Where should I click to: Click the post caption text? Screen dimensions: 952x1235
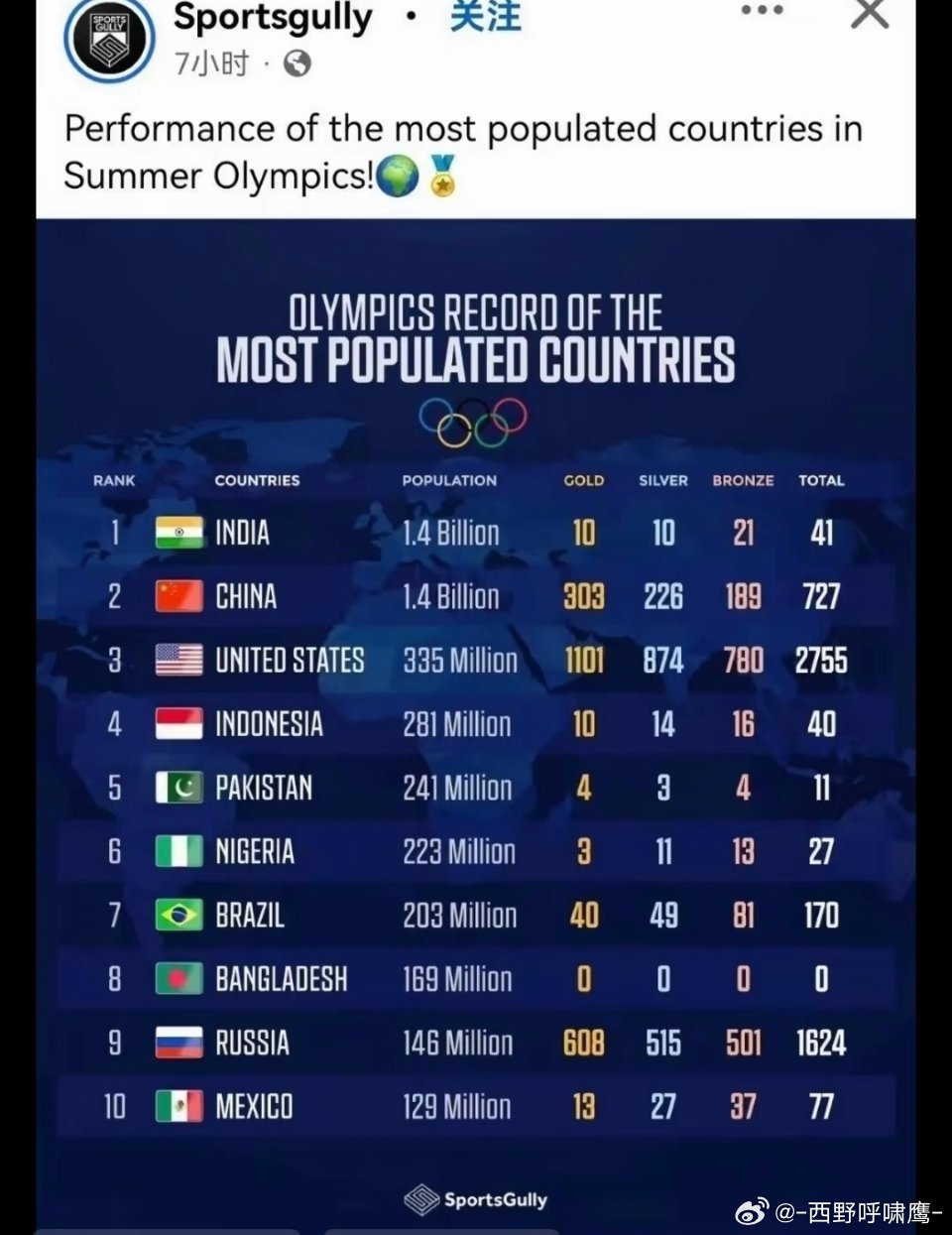pos(463,152)
